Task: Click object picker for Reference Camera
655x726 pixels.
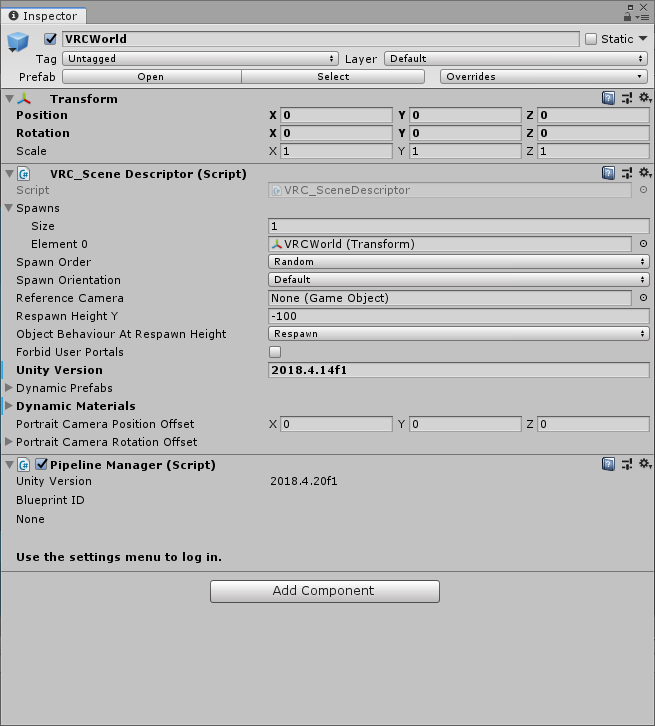Action: coord(643,298)
